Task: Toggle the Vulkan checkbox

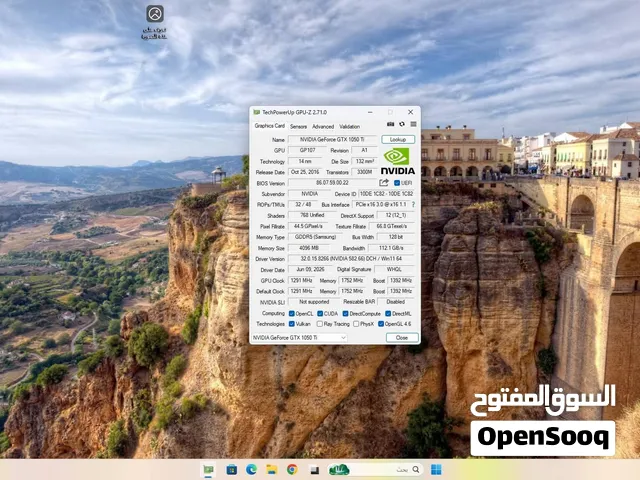Action: tap(291, 324)
